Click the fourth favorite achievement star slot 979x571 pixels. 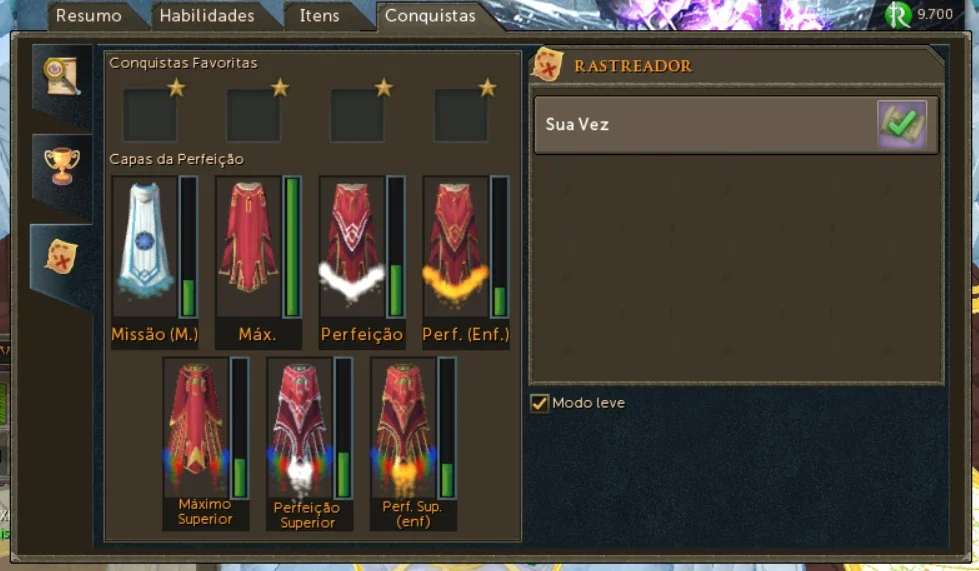pyautogui.click(x=461, y=115)
